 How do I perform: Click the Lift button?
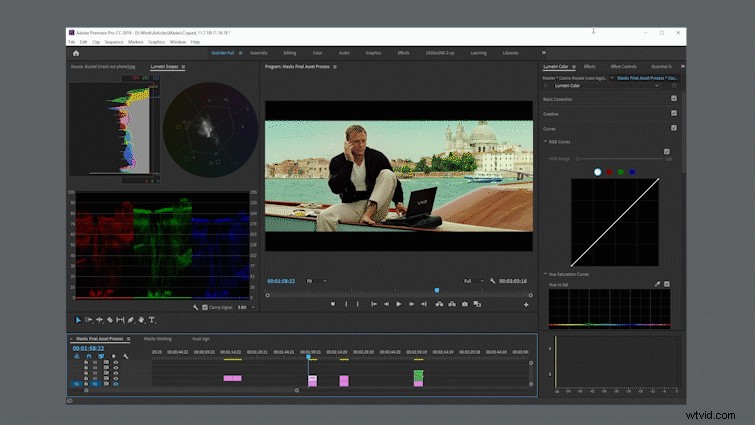439,304
